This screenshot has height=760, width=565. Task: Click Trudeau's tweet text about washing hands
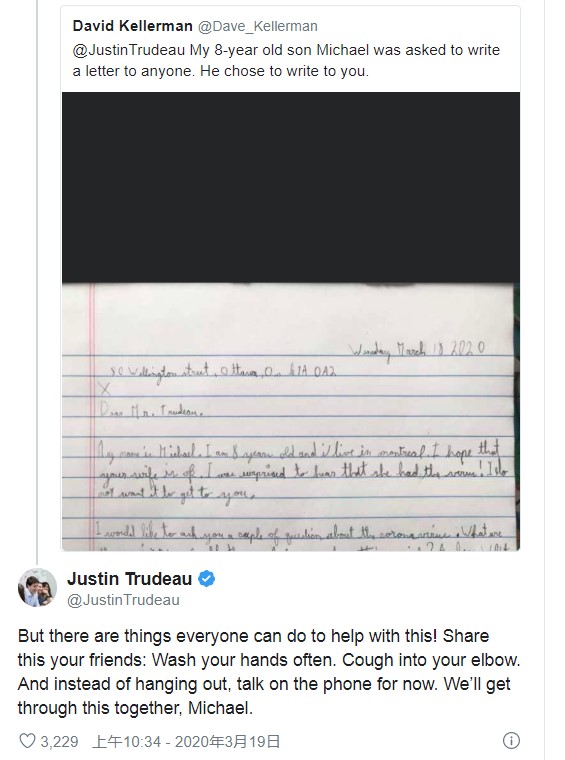point(269,672)
